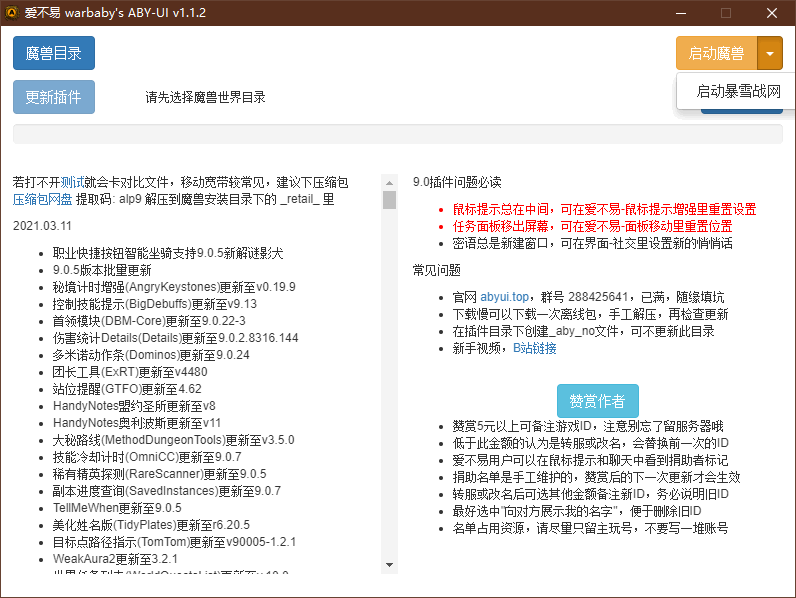Click the DBM-Core changelog entry
This screenshot has width=796, height=598.
149,321
